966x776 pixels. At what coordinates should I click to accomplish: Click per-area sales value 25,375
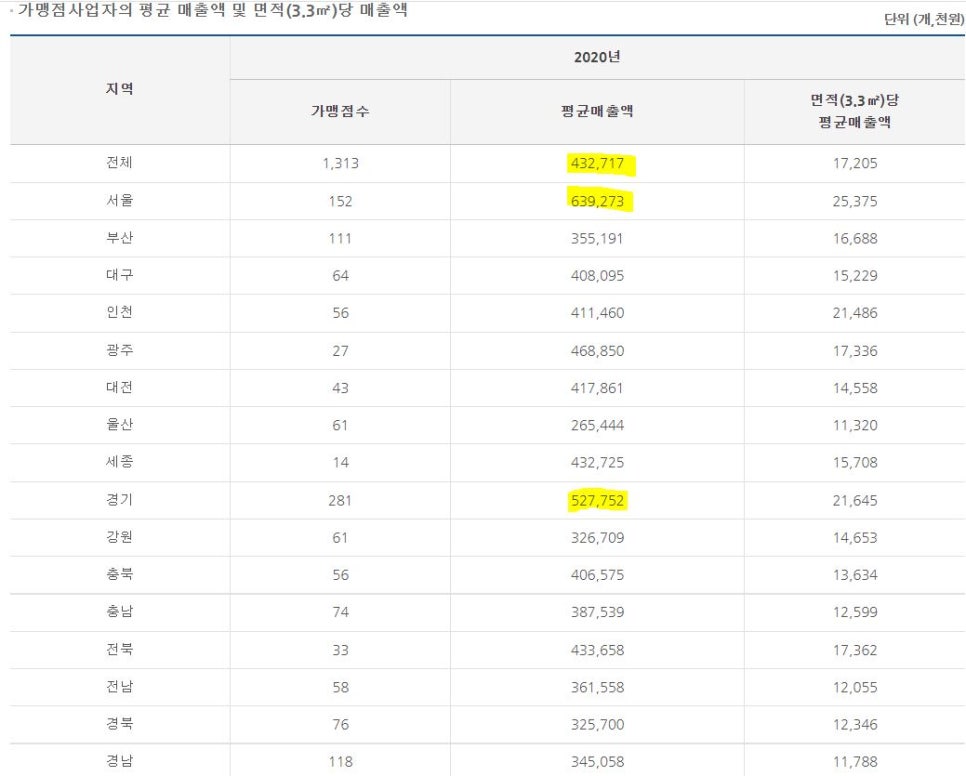click(x=854, y=201)
